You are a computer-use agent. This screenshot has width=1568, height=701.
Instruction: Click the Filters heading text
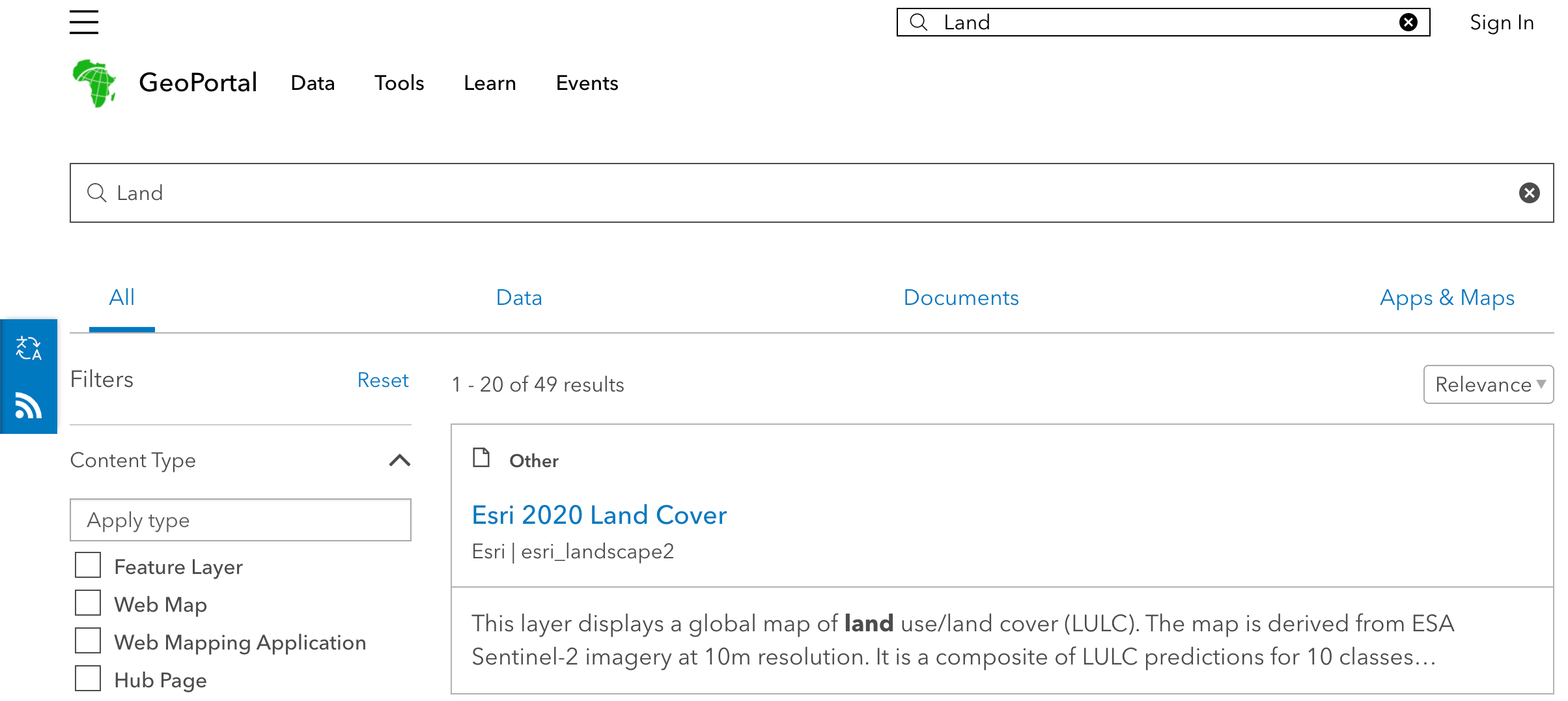pos(102,379)
